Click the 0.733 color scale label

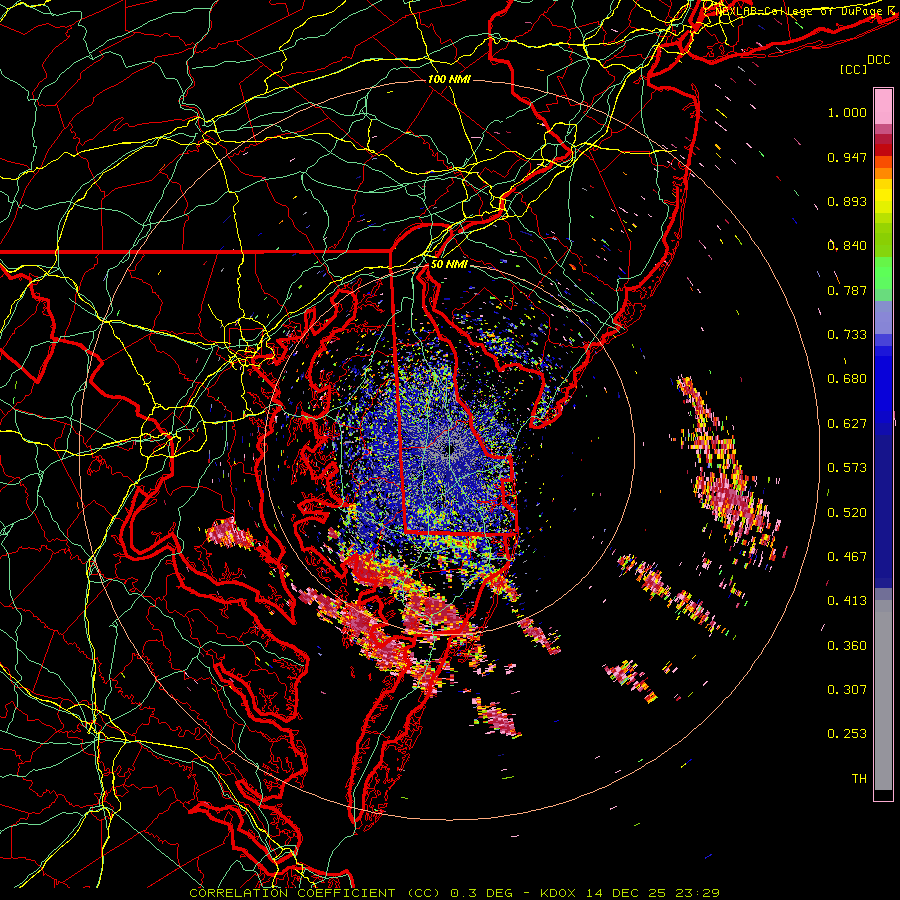pos(847,335)
